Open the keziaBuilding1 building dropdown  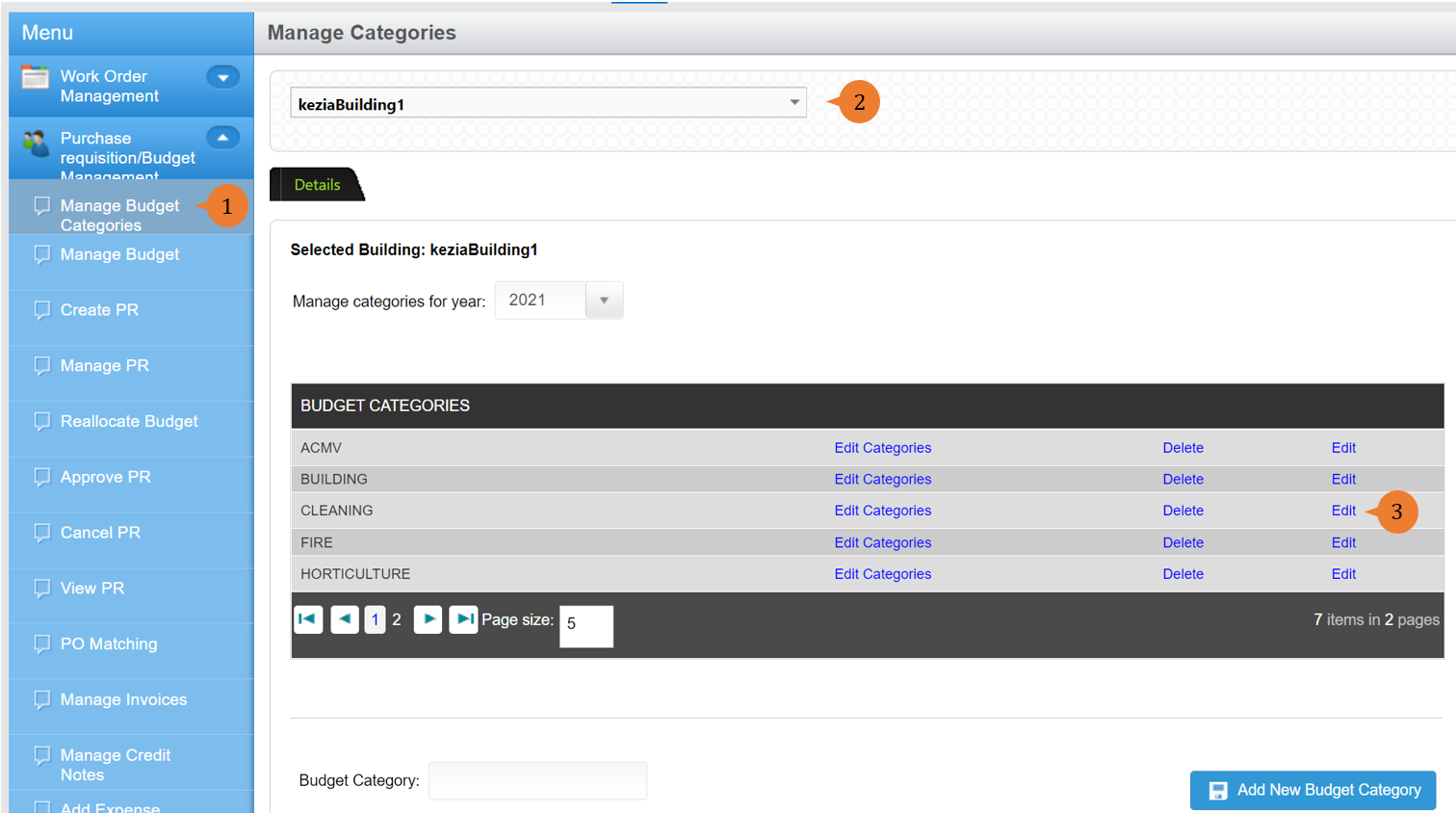pos(548,103)
